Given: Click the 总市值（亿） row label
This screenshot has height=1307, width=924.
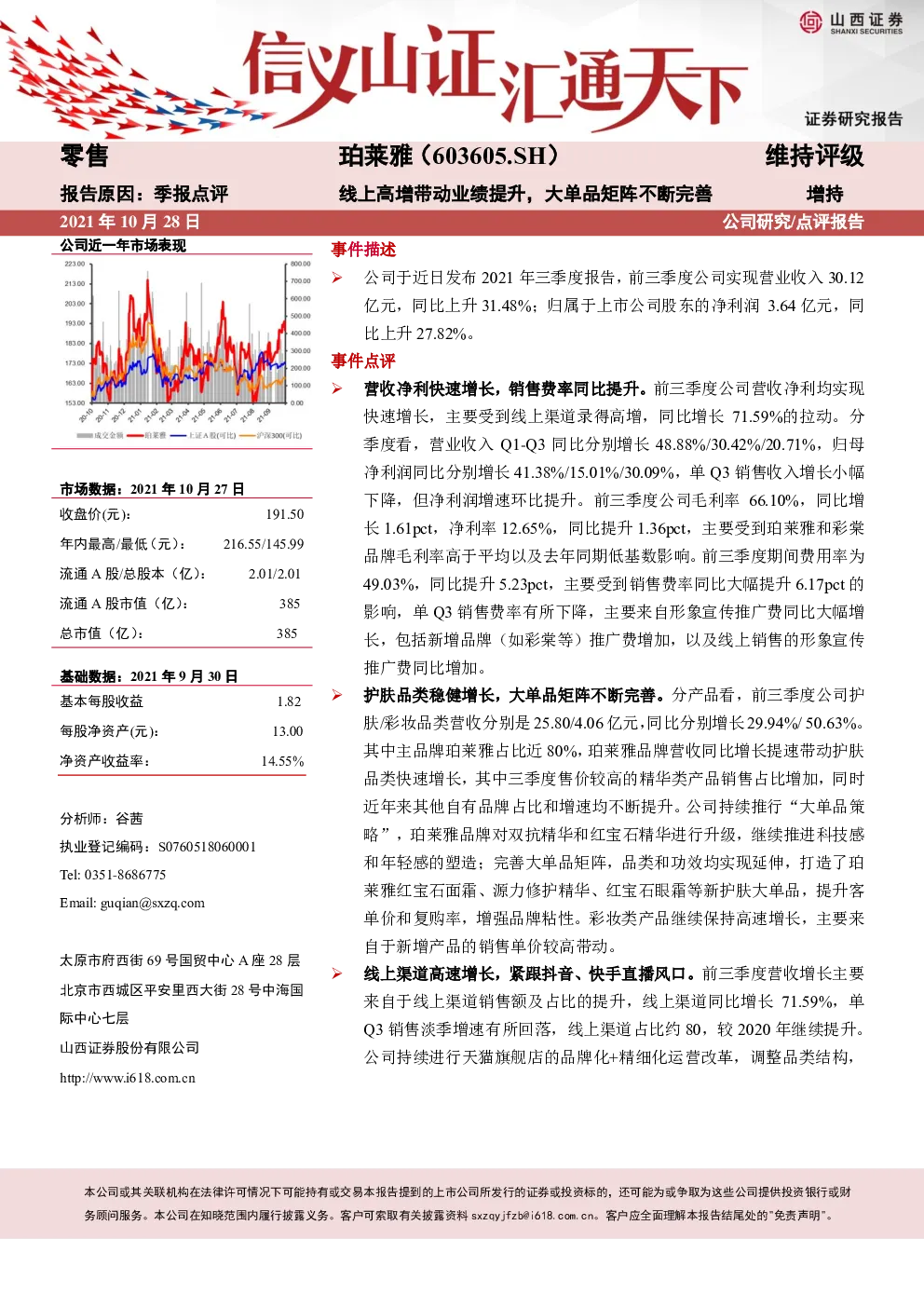Looking at the screenshot, I should point(102,633).
